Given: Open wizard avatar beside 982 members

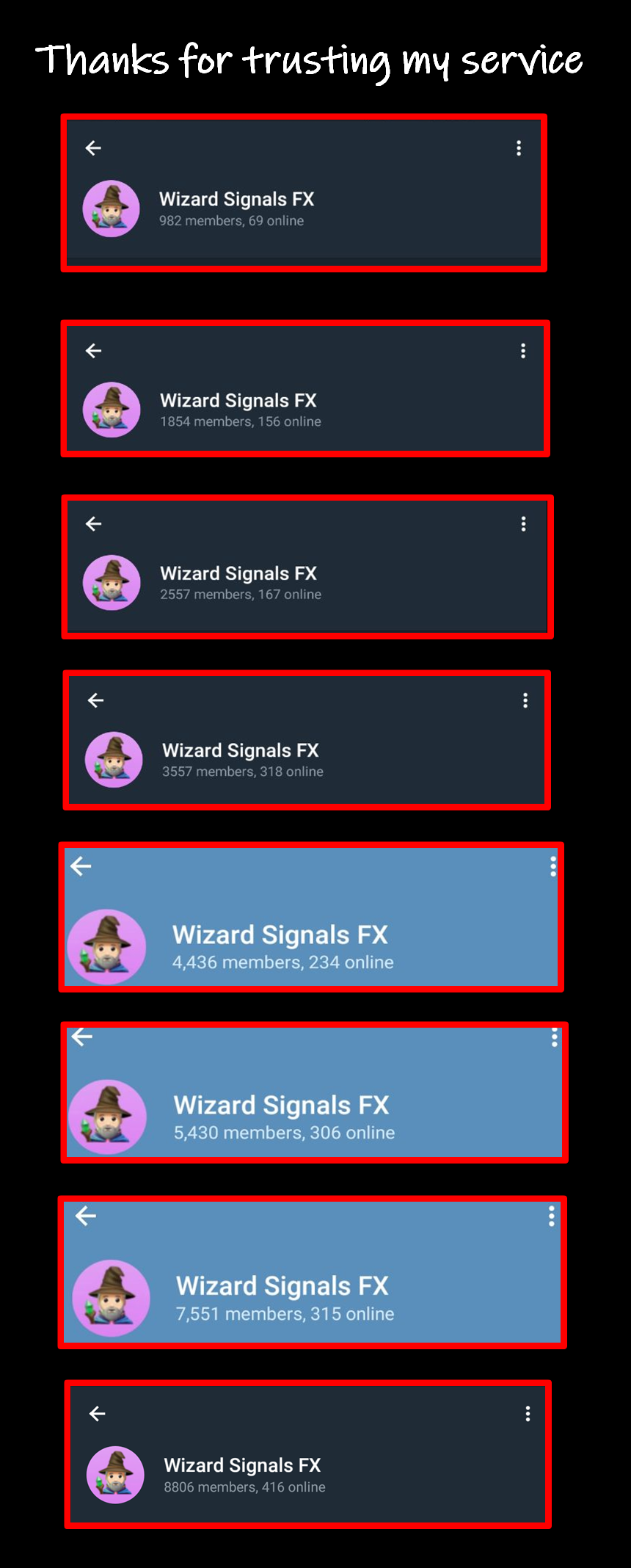Looking at the screenshot, I should (111, 208).
